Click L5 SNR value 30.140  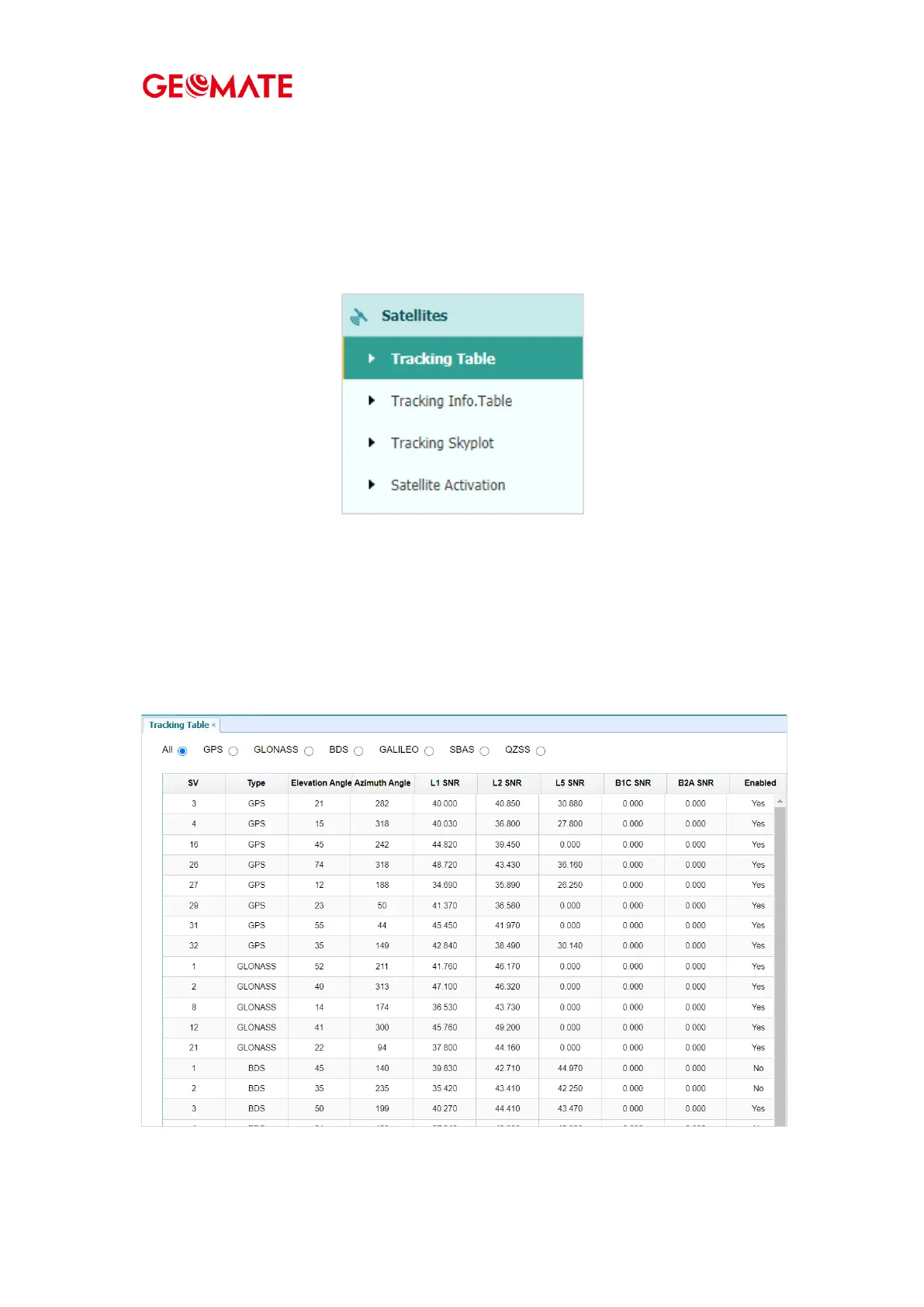pyautogui.click(x=570, y=945)
